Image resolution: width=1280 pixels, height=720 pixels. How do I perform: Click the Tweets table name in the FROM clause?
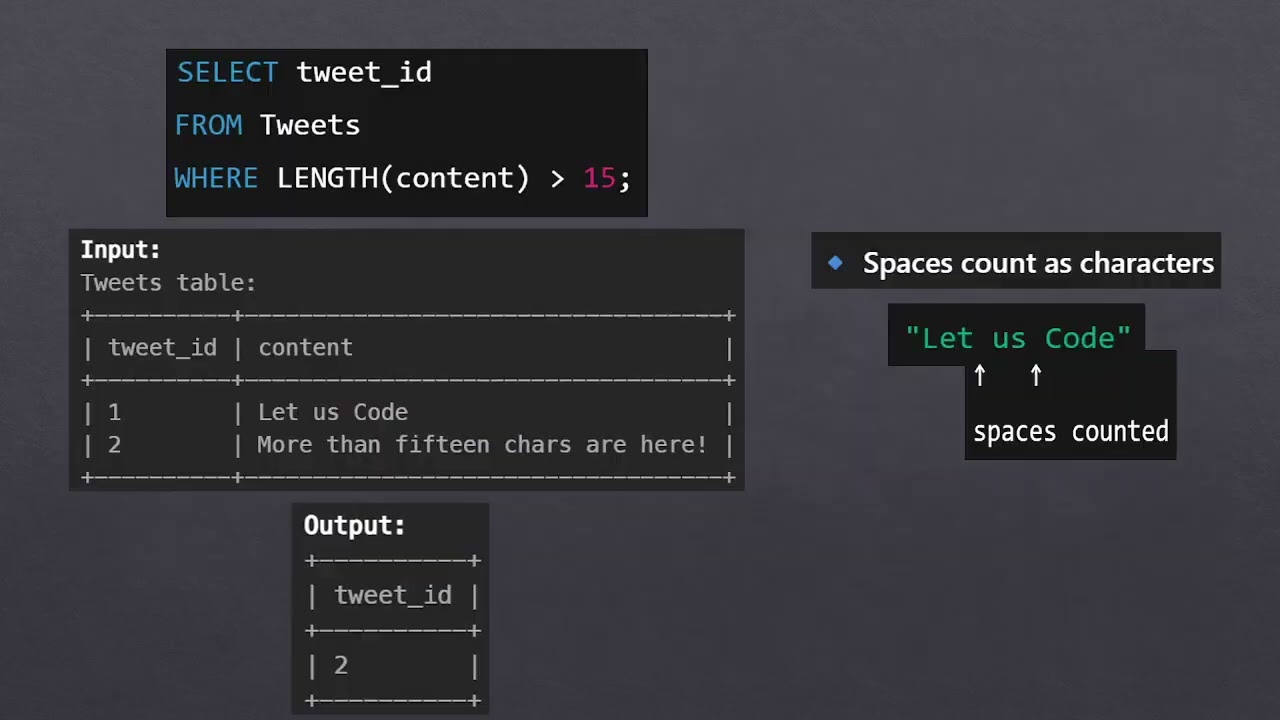pyautogui.click(x=309, y=125)
